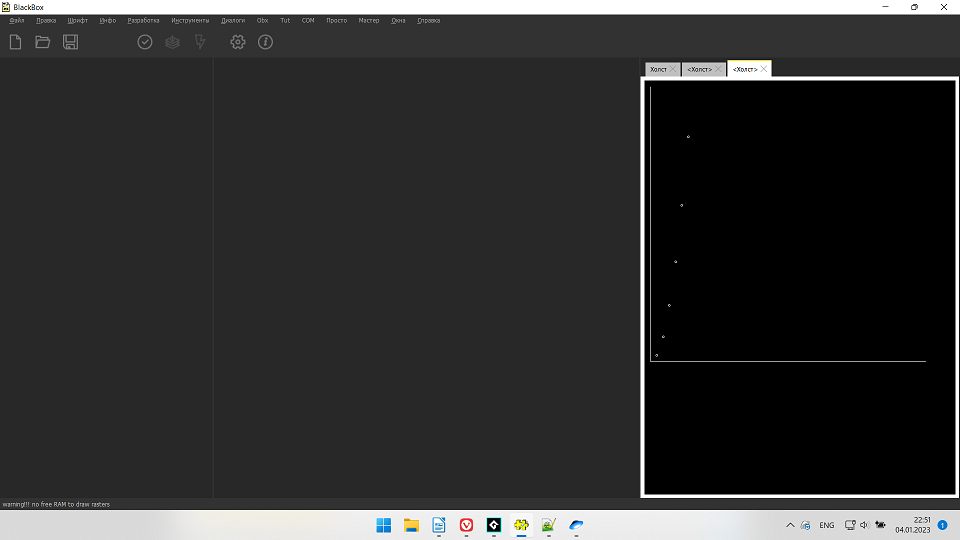Viewport: 960px width, 540px height.
Task: Switch to the first Холст tab
Action: click(x=658, y=69)
